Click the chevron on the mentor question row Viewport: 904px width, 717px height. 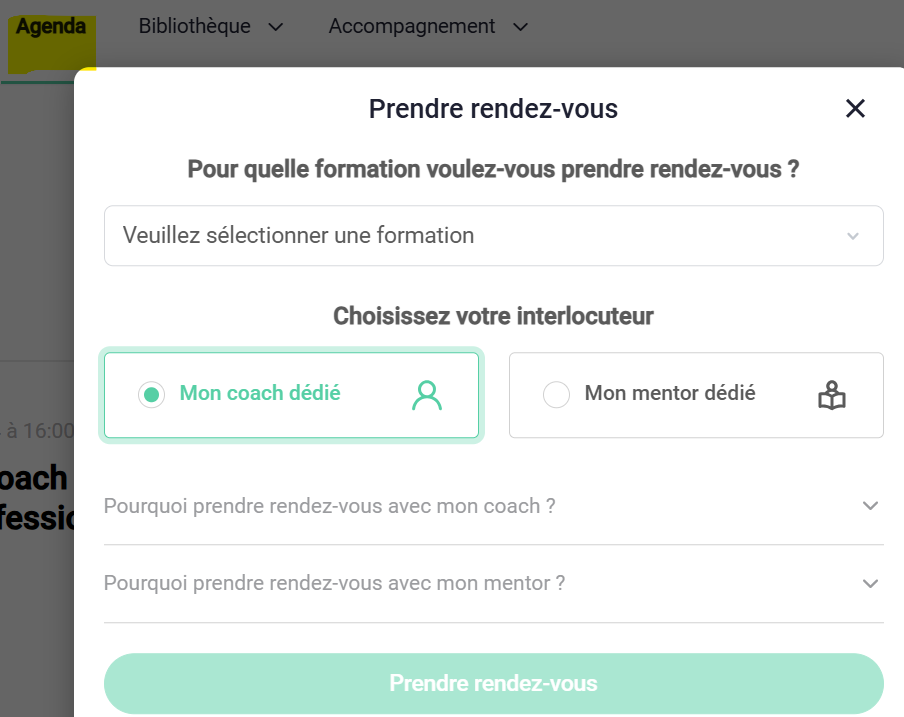[x=870, y=583]
